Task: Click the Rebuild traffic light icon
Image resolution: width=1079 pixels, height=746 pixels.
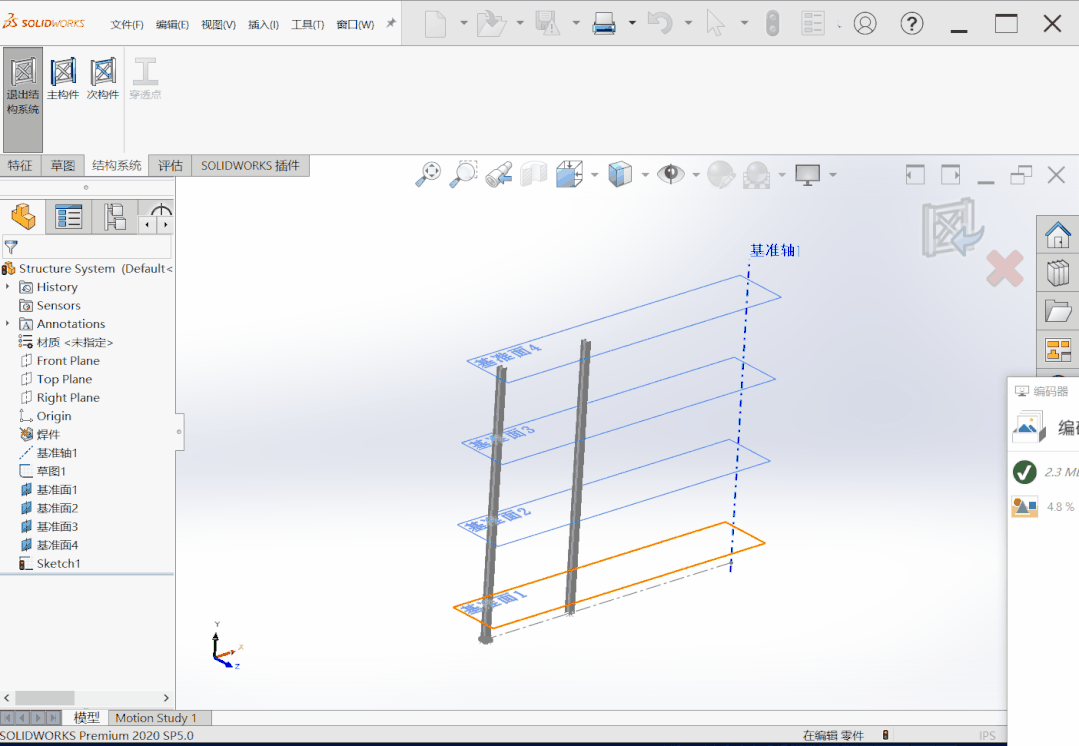Action: (772, 23)
